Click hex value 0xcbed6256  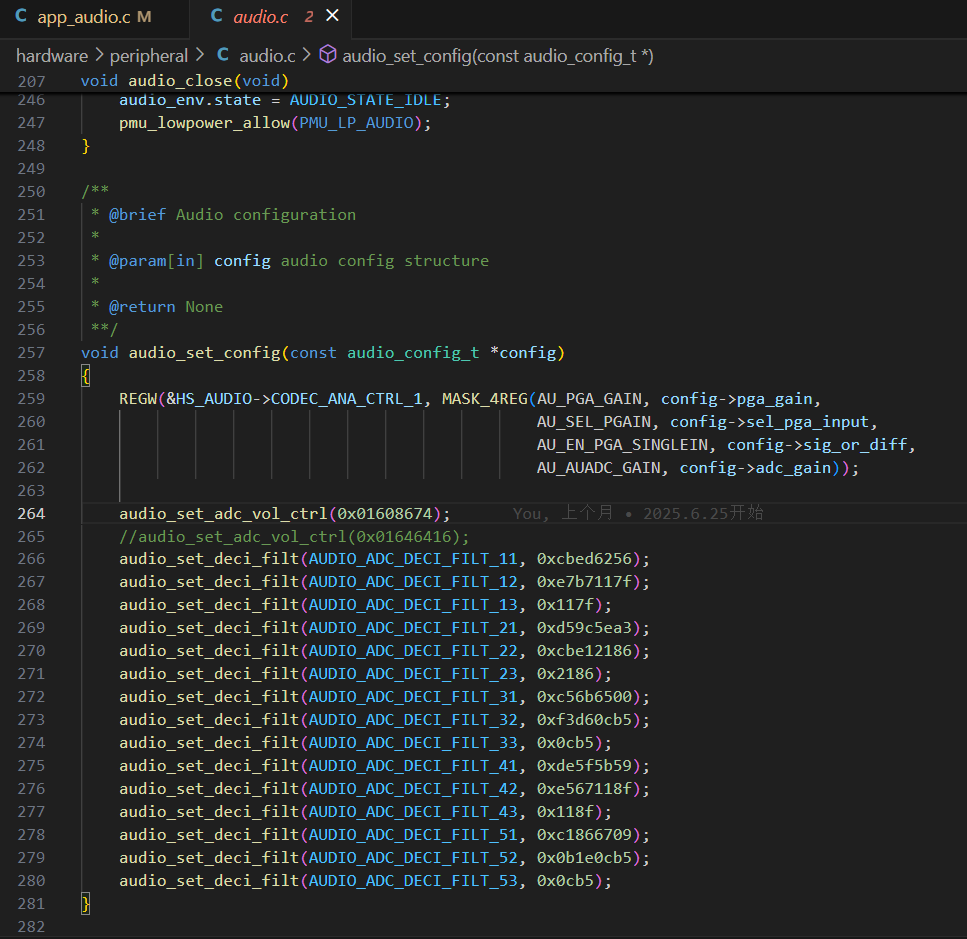pyautogui.click(x=585, y=559)
